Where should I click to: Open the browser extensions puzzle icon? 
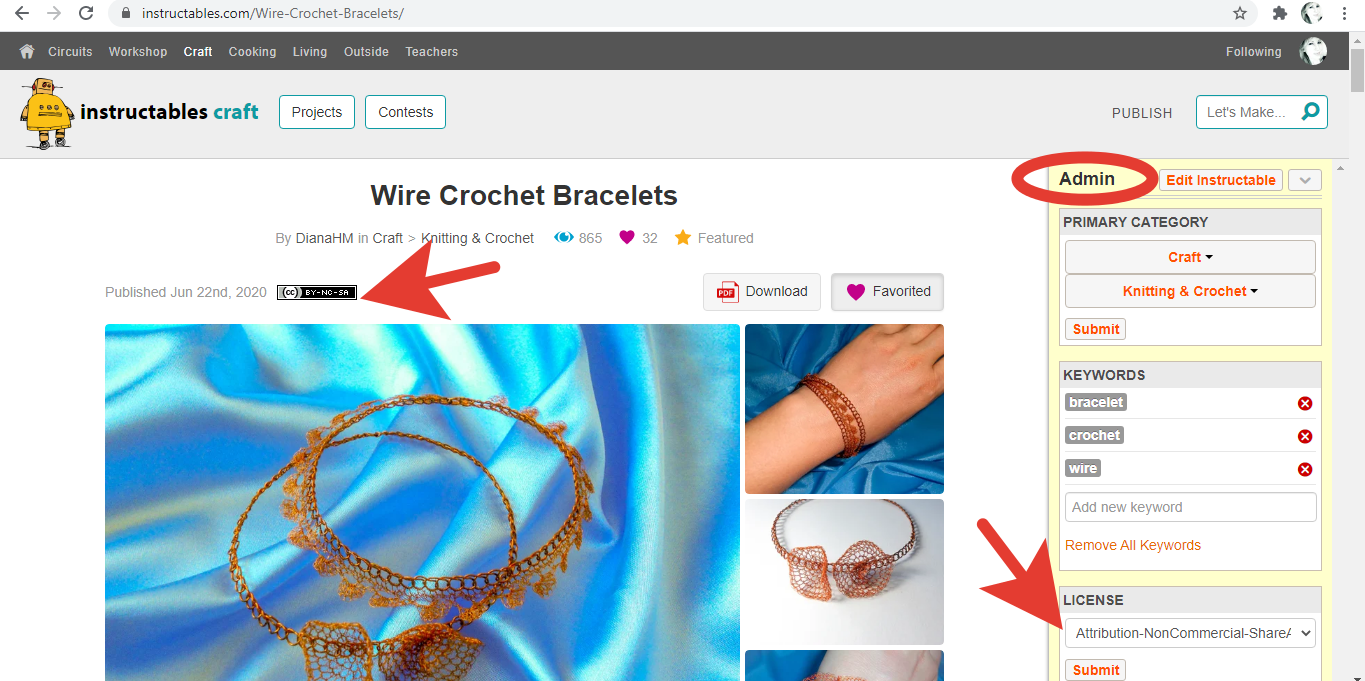pyautogui.click(x=1279, y=14)
